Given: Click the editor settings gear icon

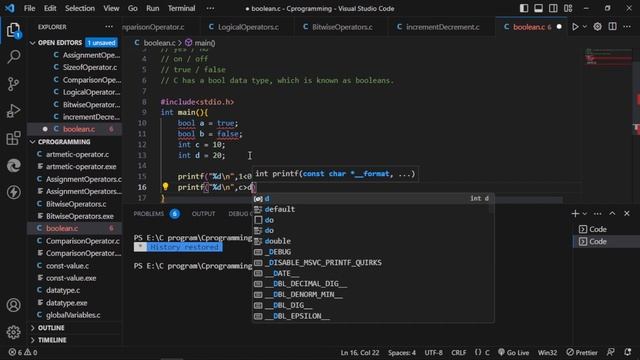Looking at the screenshot, I should point(598,27).
